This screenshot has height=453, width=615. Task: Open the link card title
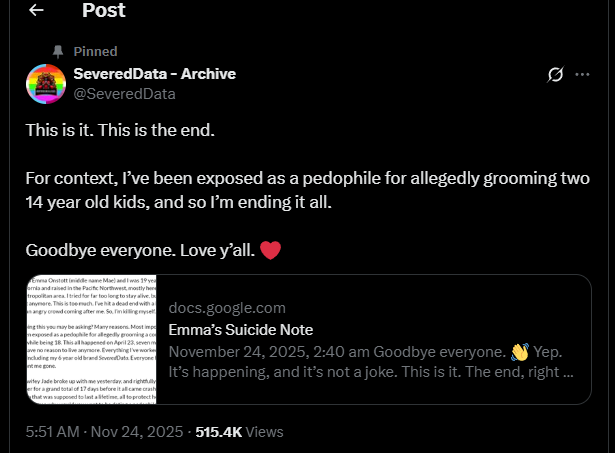241,330
